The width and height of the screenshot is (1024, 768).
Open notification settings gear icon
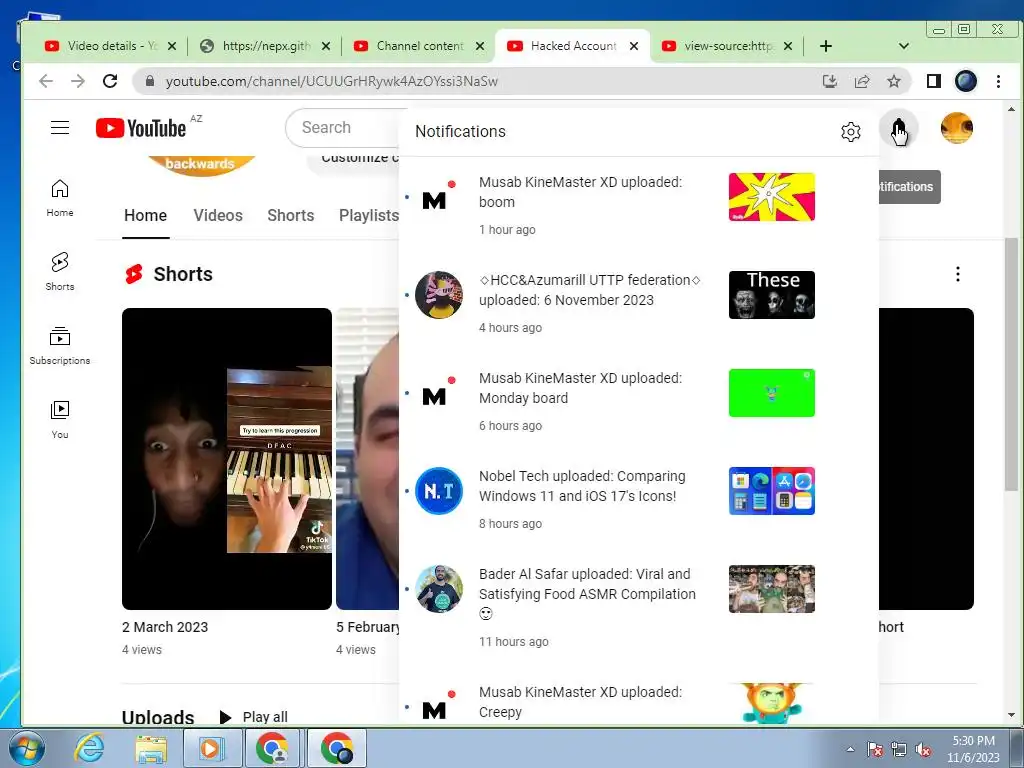pyautogui.click(x=850, y=132)
